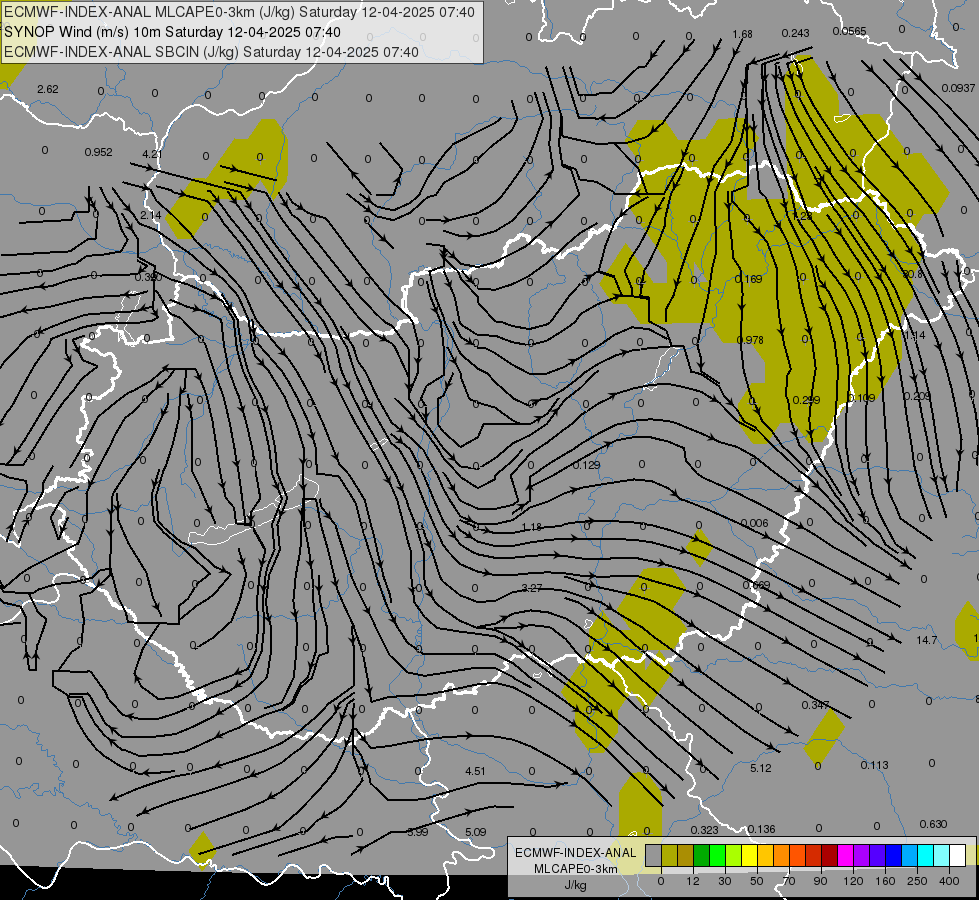The width and height of the screenshot is (979, 900).
Task: Click the legend title ECMWF-INDEX-ANAL
Action: (576, 853)
